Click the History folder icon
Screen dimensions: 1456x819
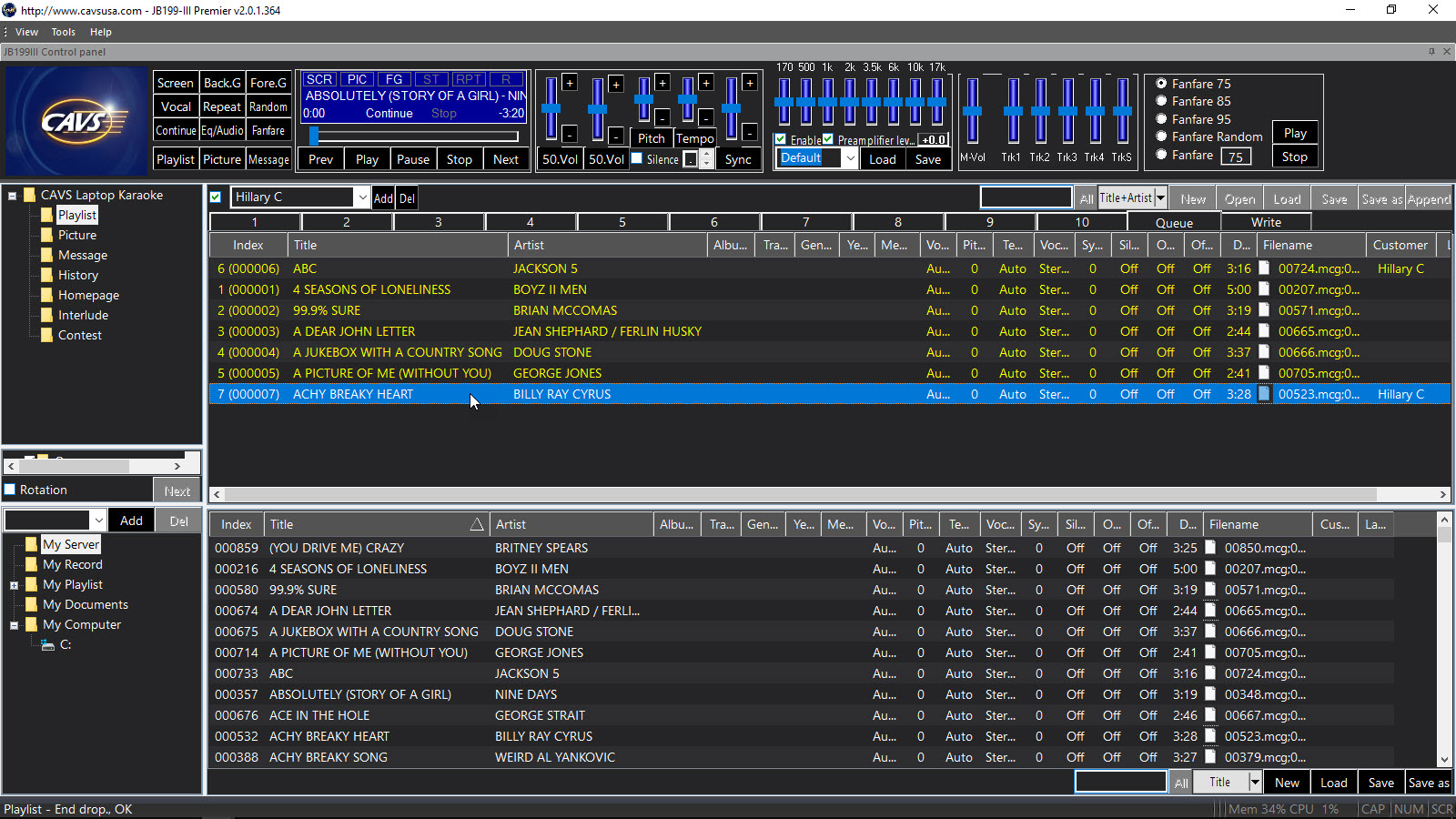point(46,276)
